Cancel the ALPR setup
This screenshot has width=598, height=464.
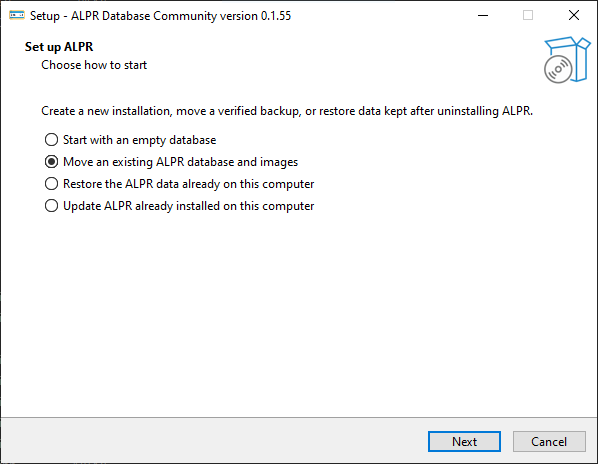pyautogui.click(x=549, y=442)
